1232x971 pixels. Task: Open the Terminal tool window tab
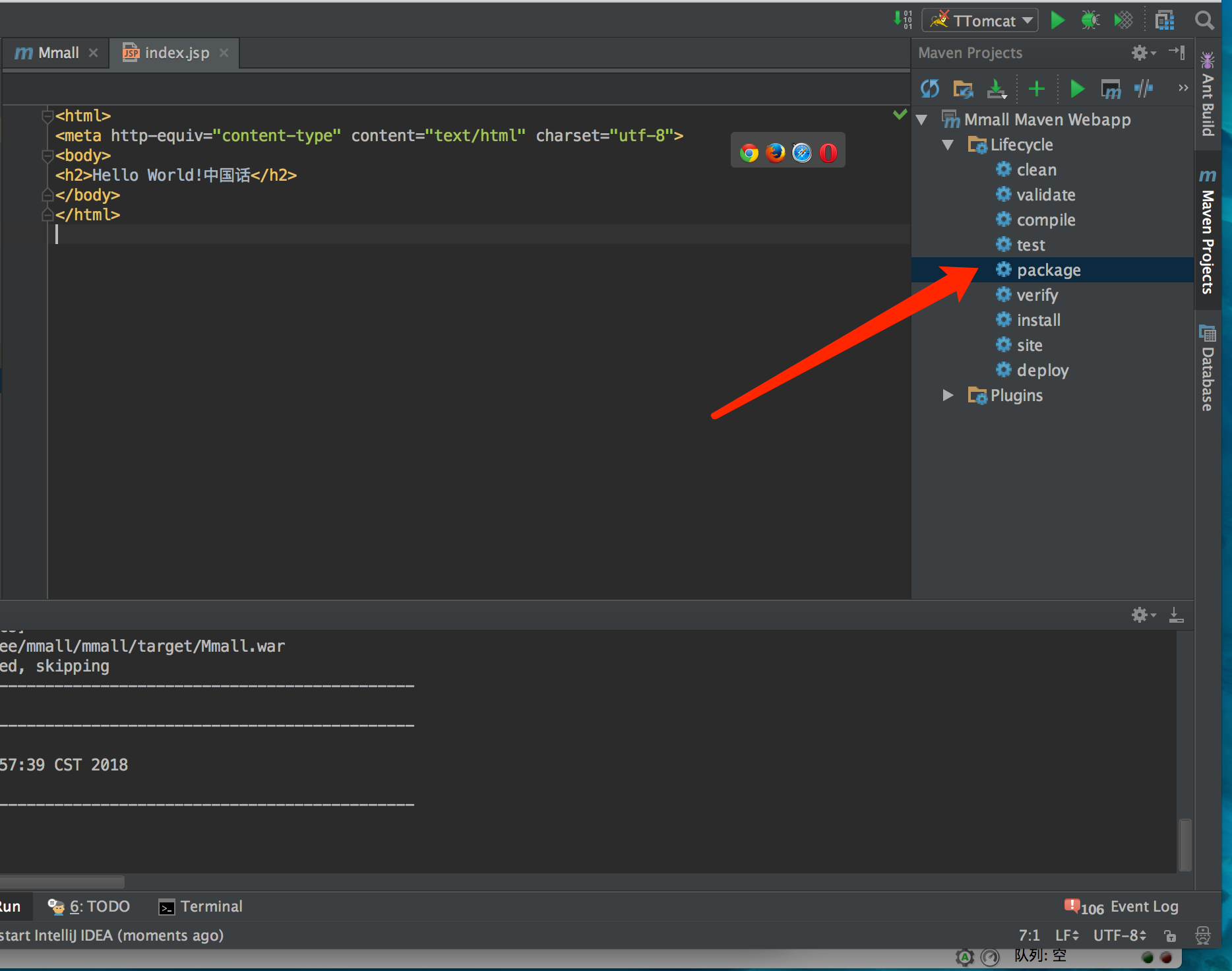tap(201, 906)
